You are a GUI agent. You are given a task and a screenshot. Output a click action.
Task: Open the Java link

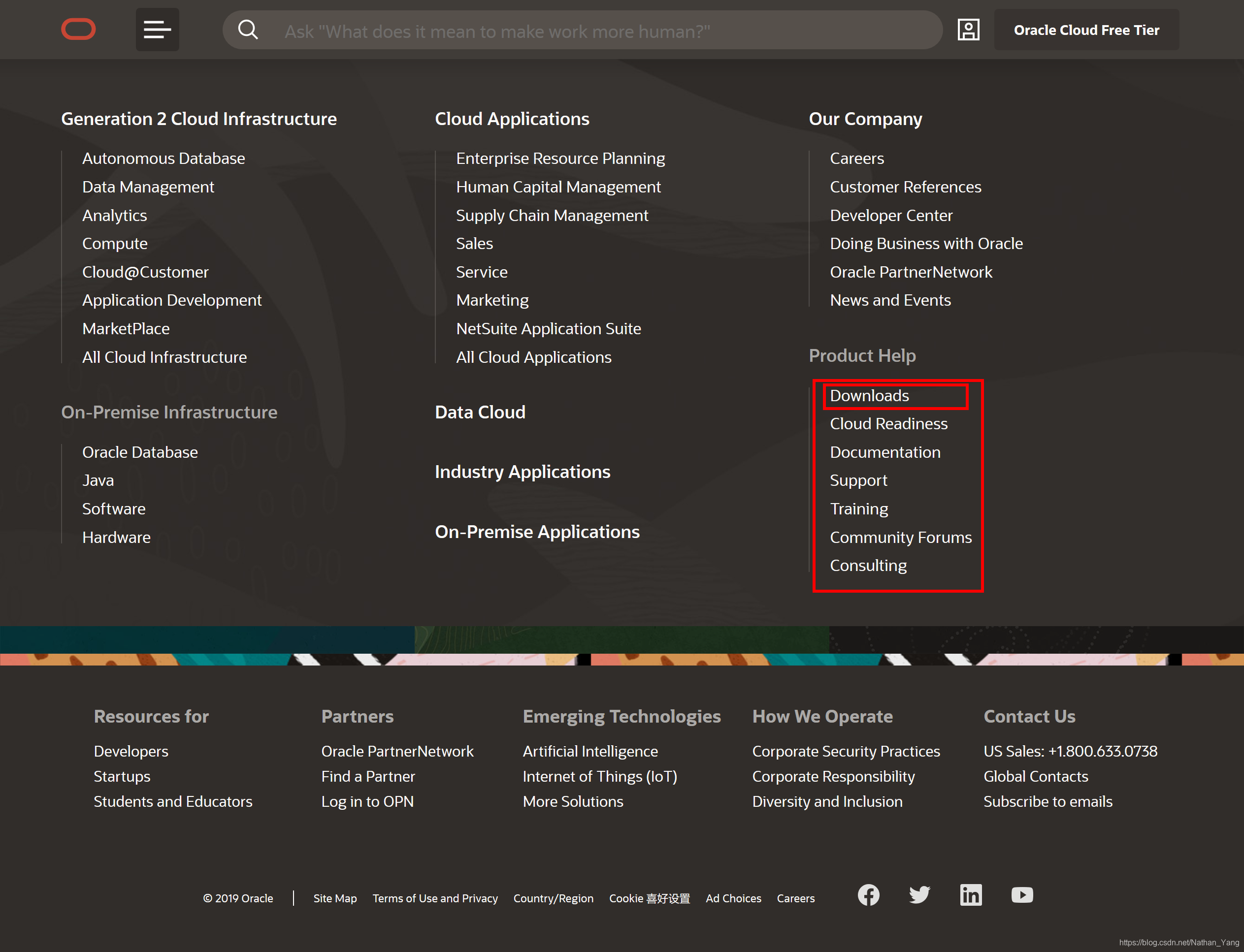pyautogui.click(x=98, y=480)
